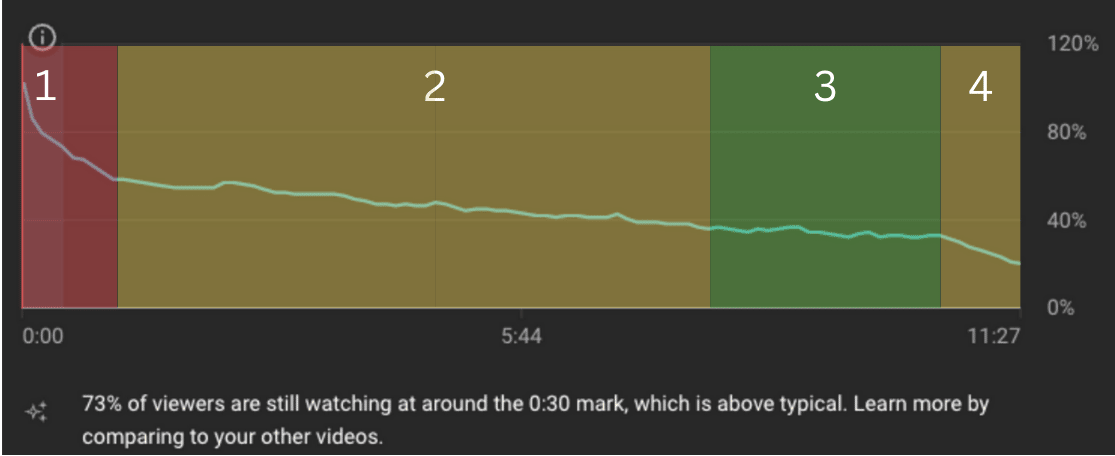This screenshot has height=456, width=1115.
Task: Click the number 2 label
Action: pos(434,87)
